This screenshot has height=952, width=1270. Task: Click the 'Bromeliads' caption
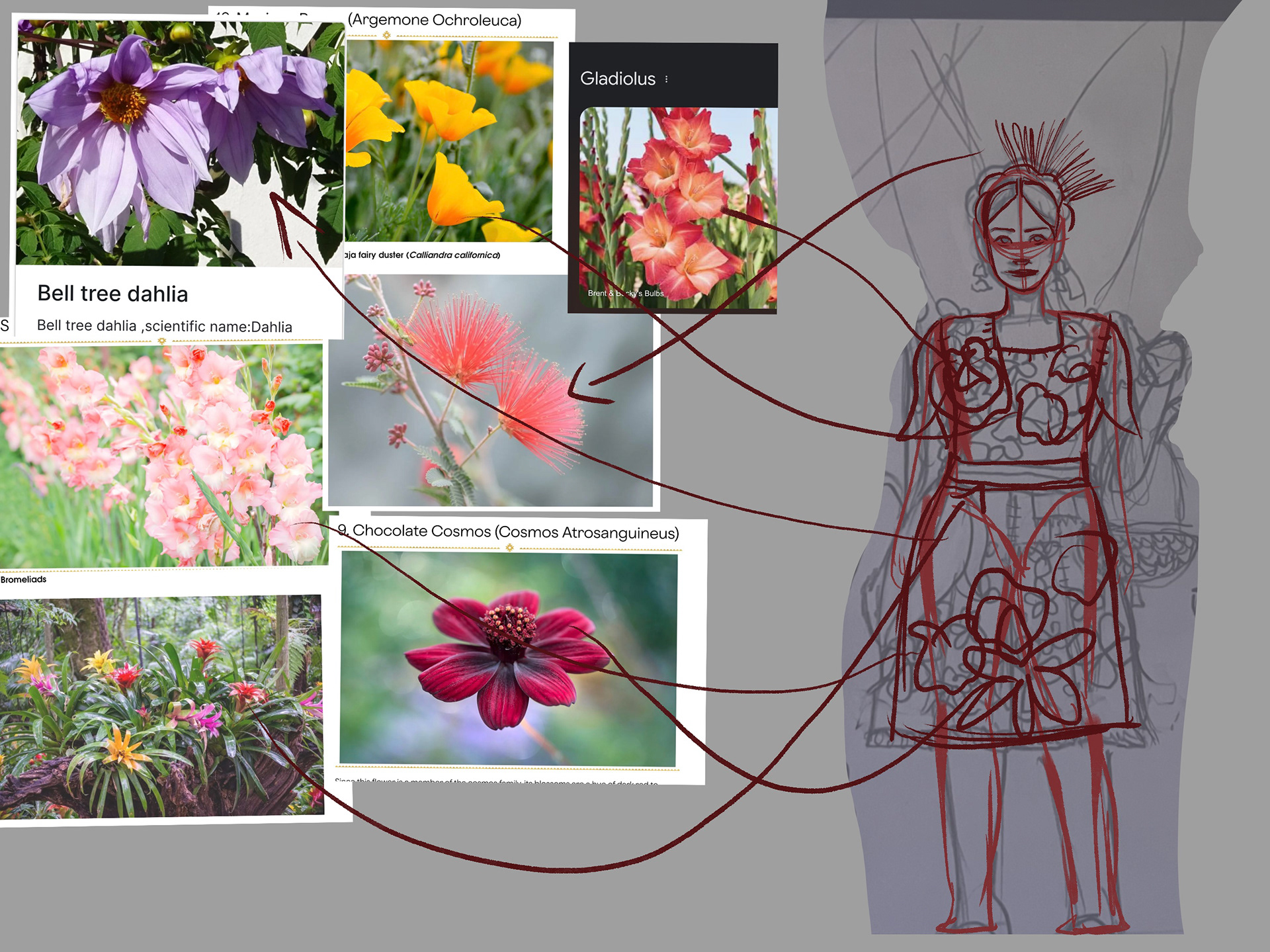(23, 580)
